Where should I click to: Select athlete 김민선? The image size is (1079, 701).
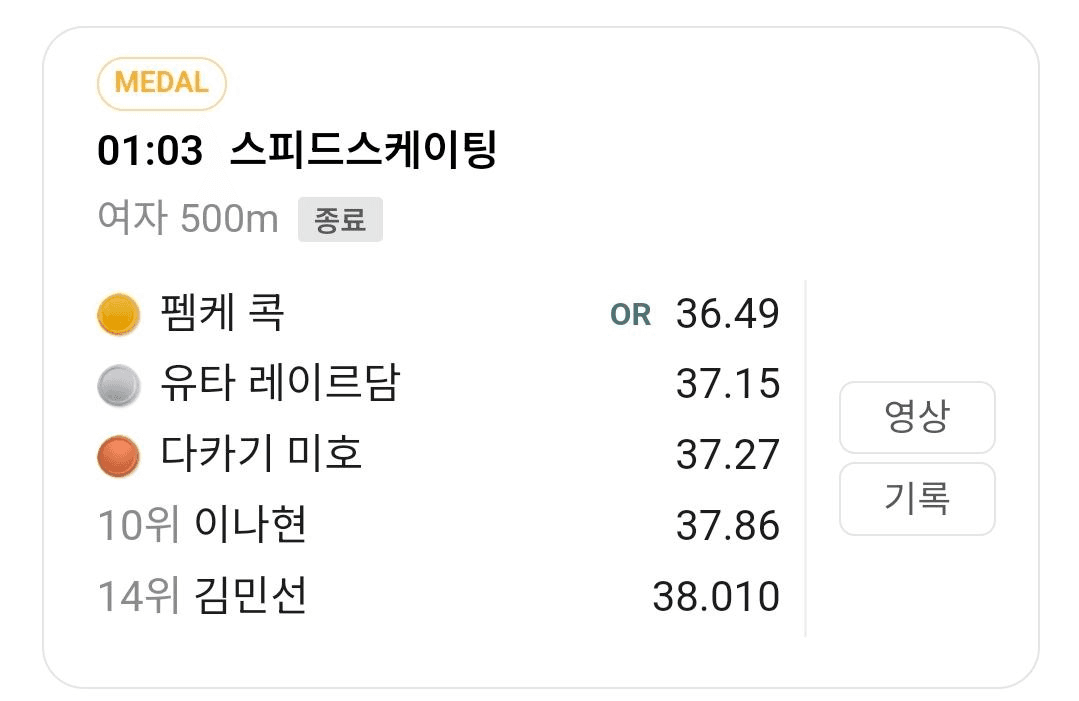[x=250, y=596]
